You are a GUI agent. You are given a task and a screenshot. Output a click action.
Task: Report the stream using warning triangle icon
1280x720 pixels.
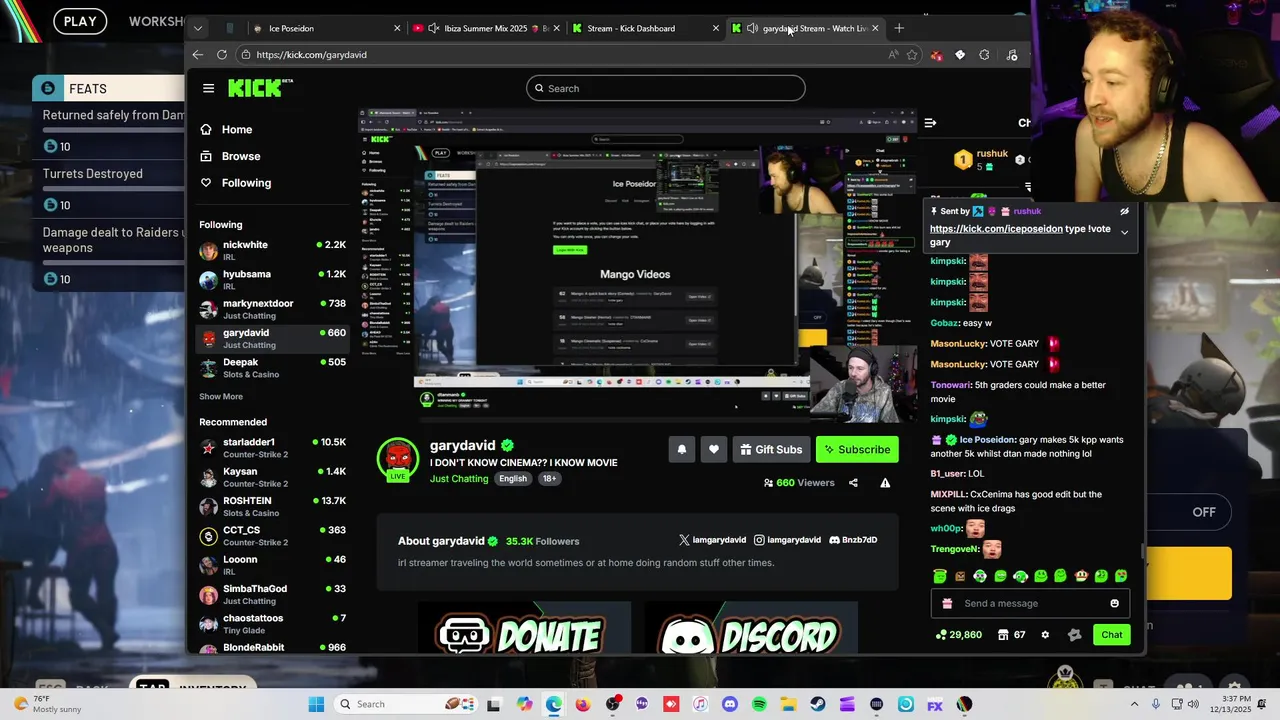(x=885, y=483)
